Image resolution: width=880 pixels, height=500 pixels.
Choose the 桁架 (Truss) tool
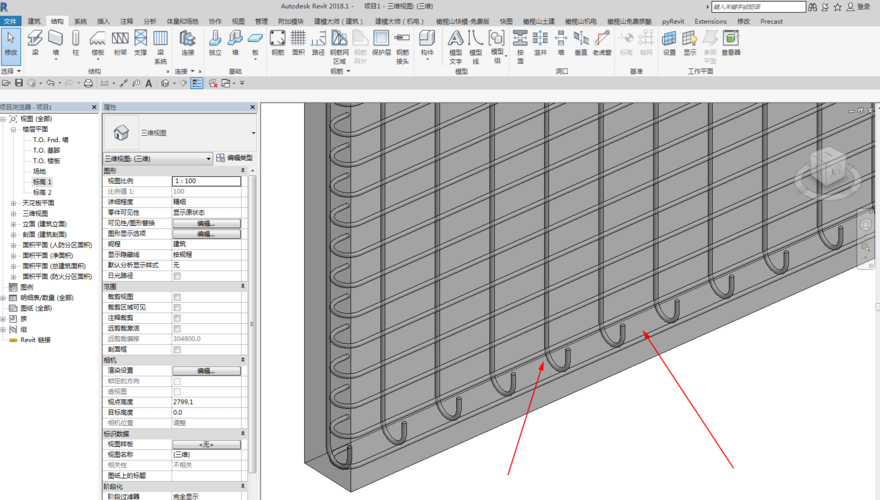(120, 41)
